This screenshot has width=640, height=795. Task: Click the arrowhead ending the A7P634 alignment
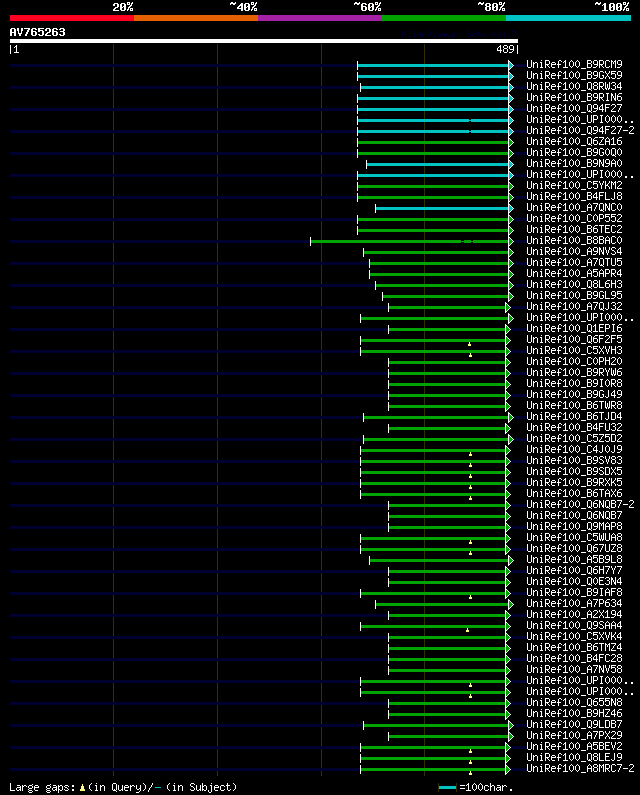pos(511,604)
